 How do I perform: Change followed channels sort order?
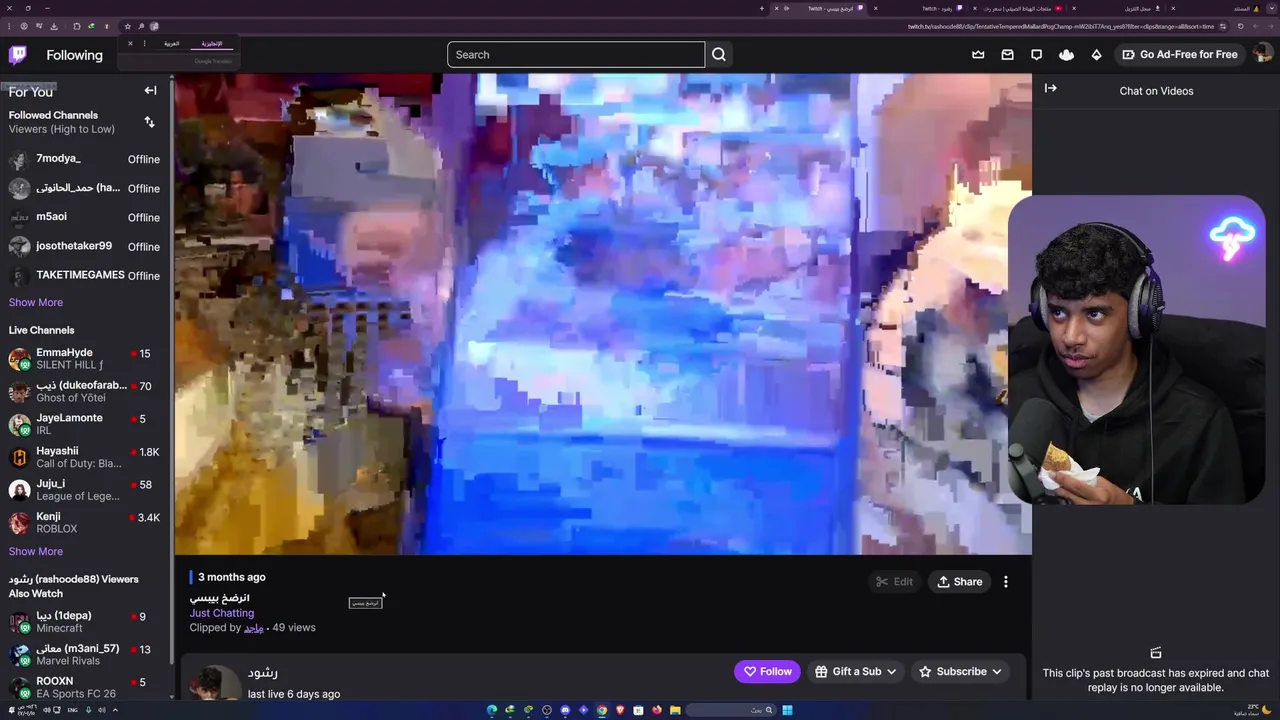[149, 122]
